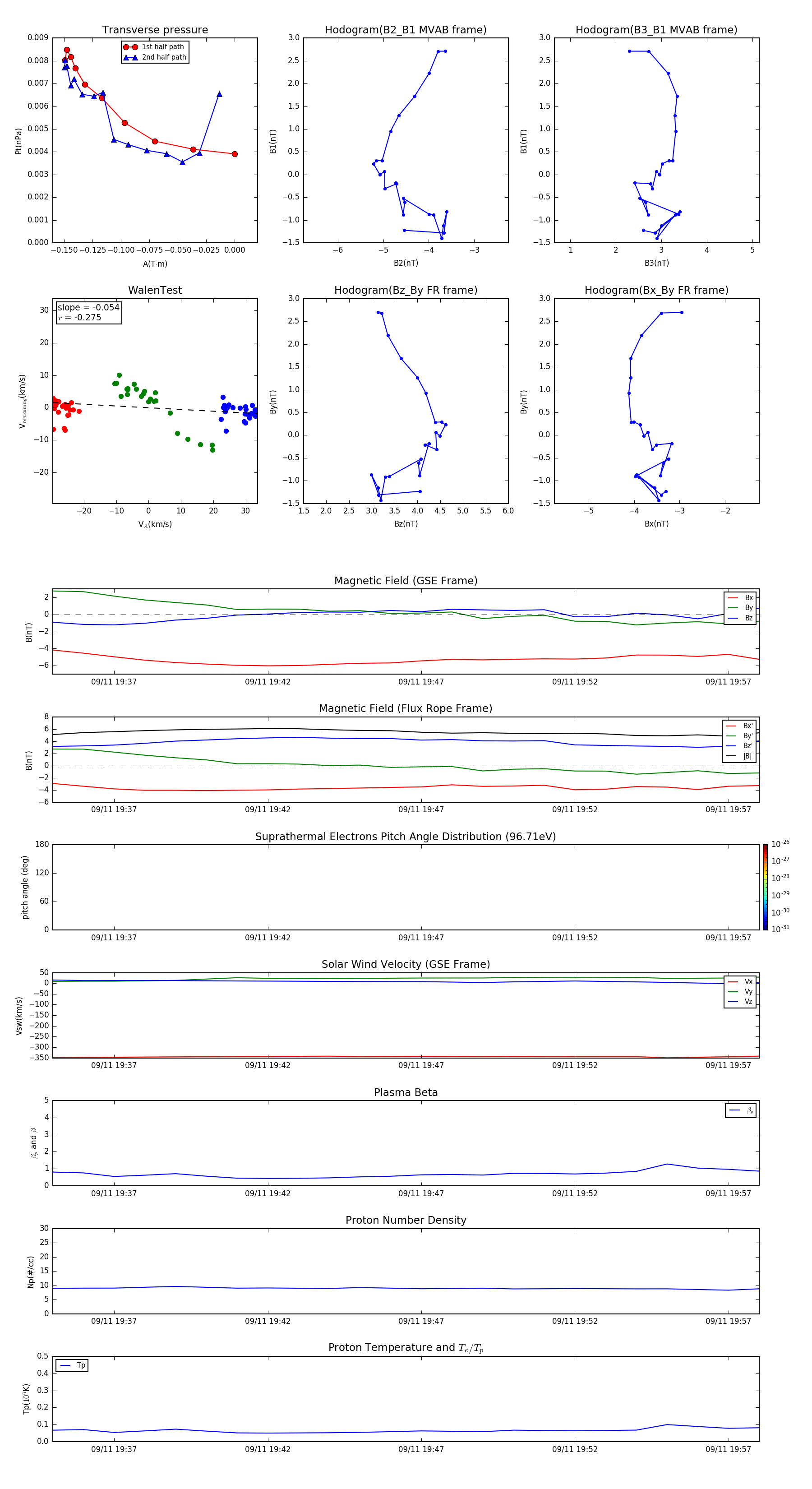The image size is (812, 1489).
Task: Select the |B| entry in flux rope legend
Action: point(740,756)
